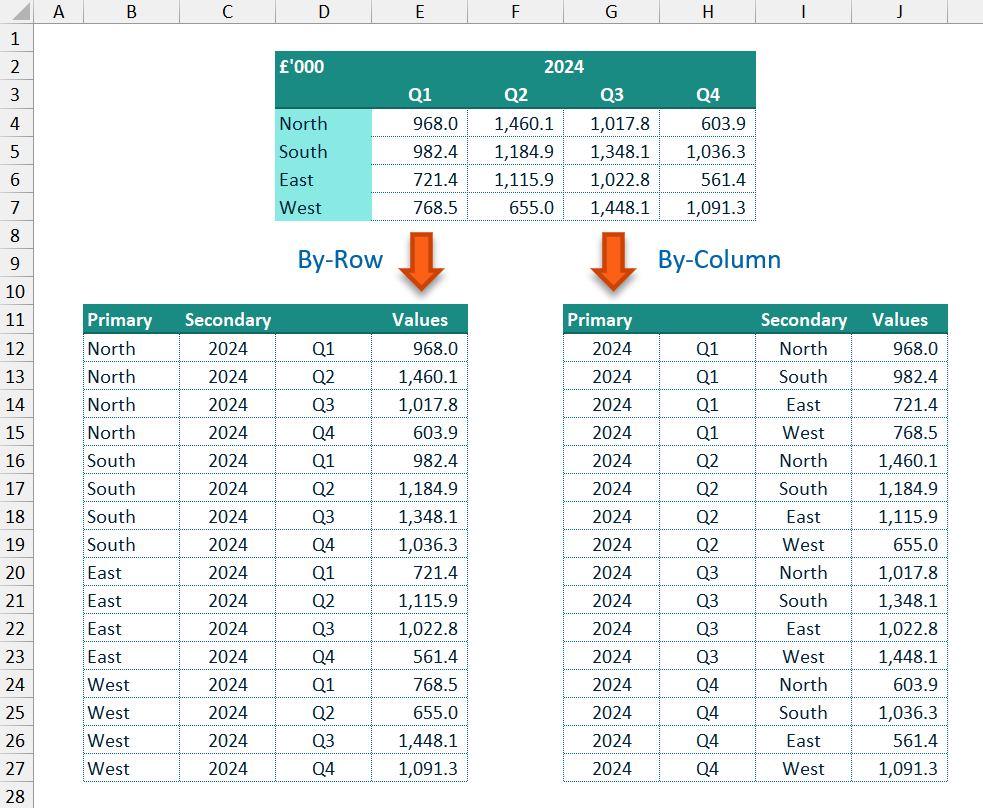Click the Secondary header in column I
983x808 pixels.
[803, 320]
